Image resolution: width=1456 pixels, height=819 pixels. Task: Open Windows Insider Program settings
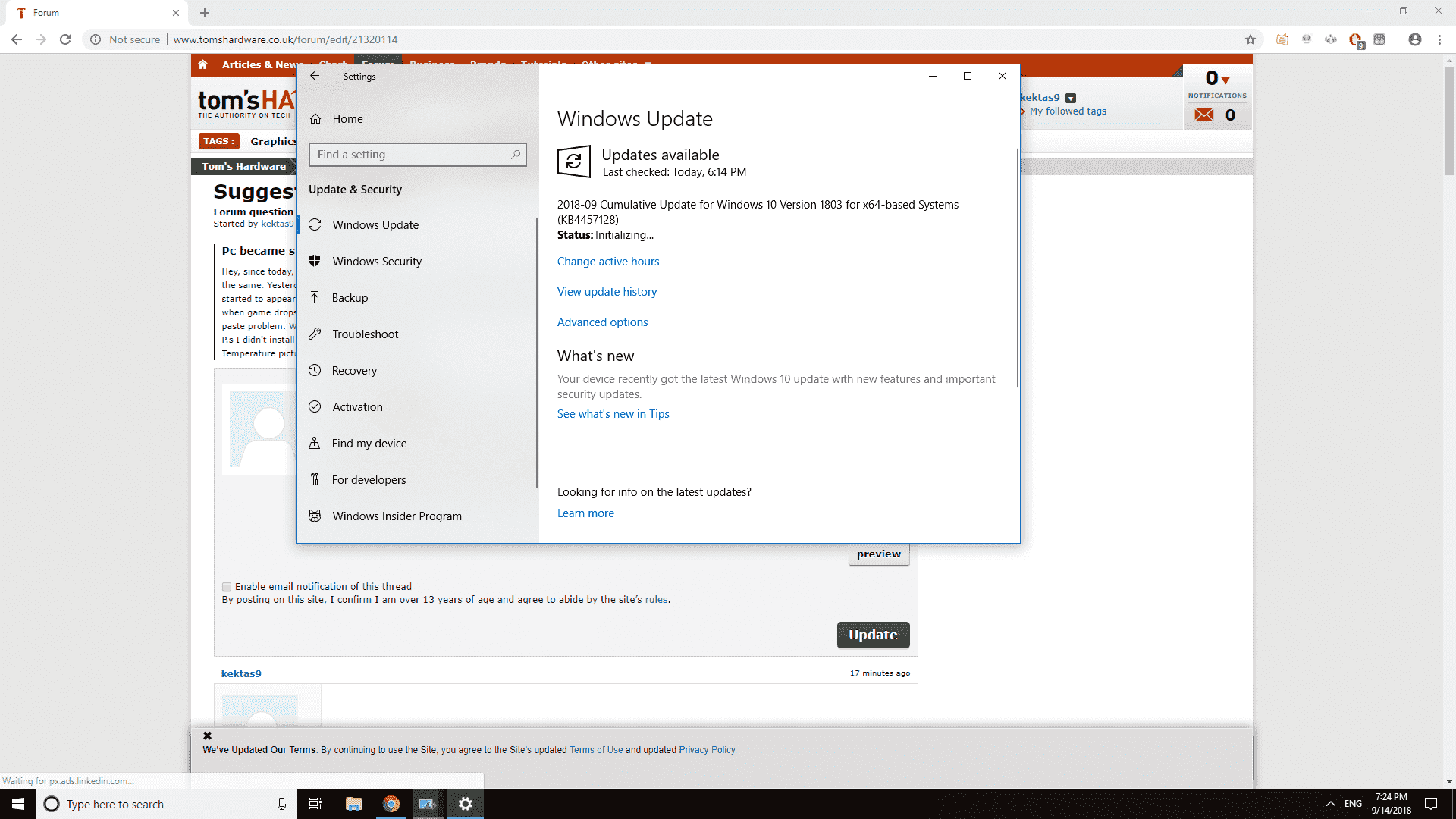[x=417, y=516]
